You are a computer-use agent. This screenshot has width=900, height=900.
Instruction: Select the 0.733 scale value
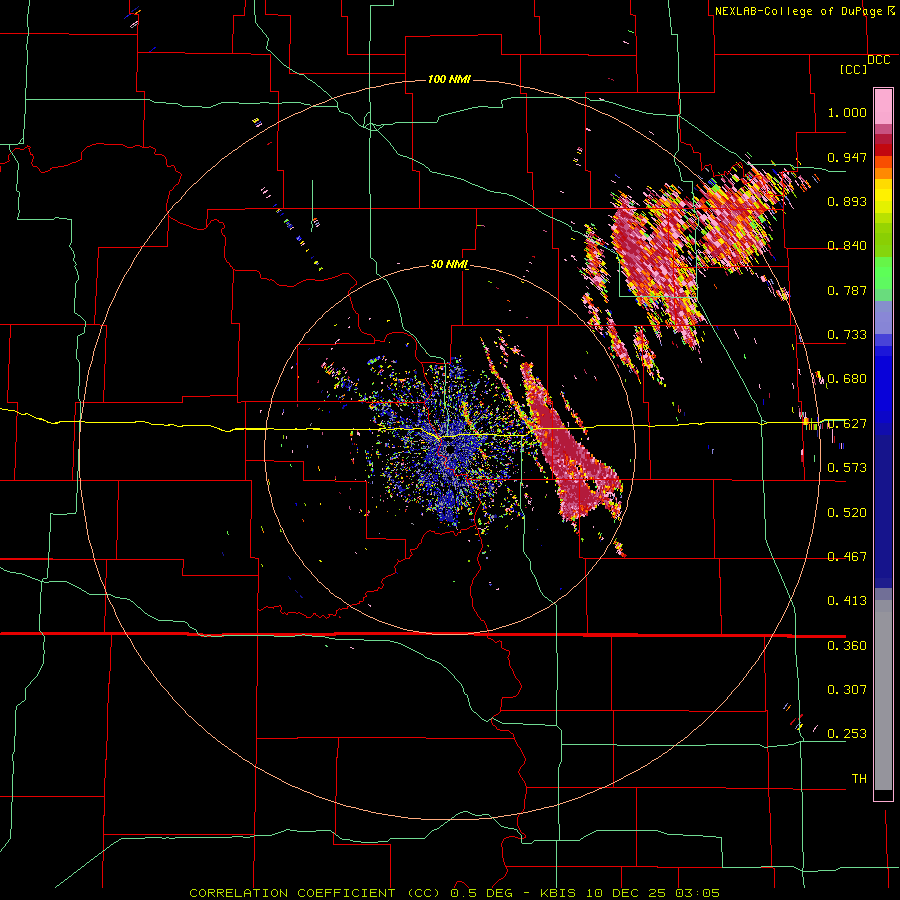click(x=847, y=335)
